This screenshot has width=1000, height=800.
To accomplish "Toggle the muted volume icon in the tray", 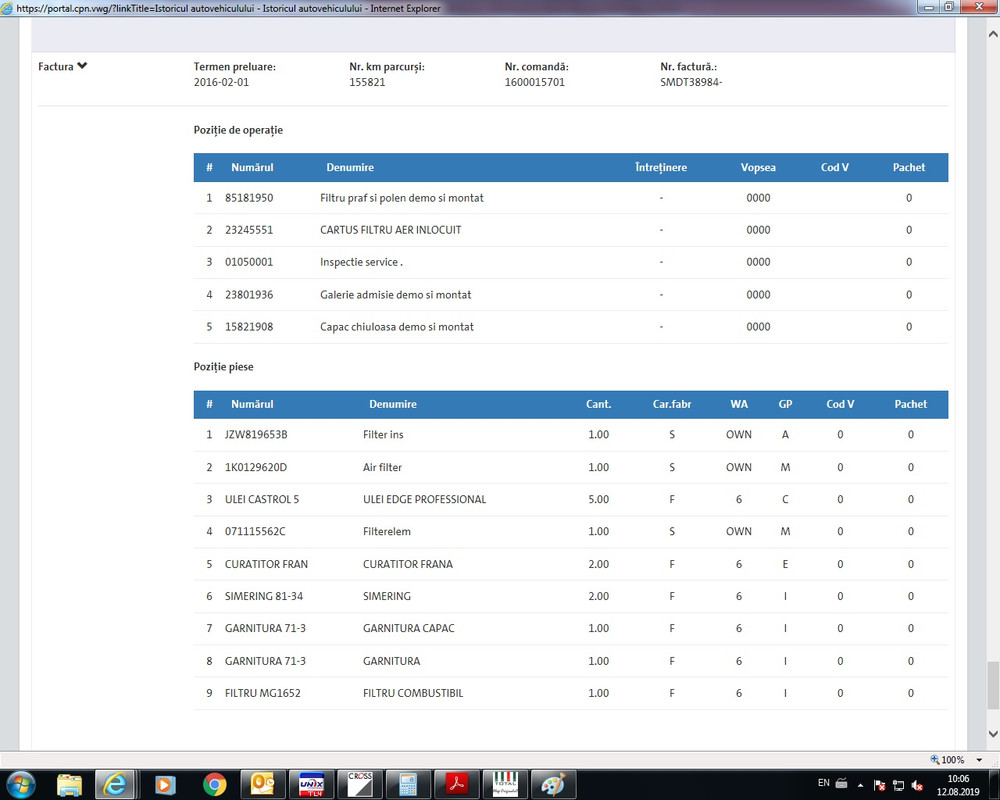I will 917,785.
